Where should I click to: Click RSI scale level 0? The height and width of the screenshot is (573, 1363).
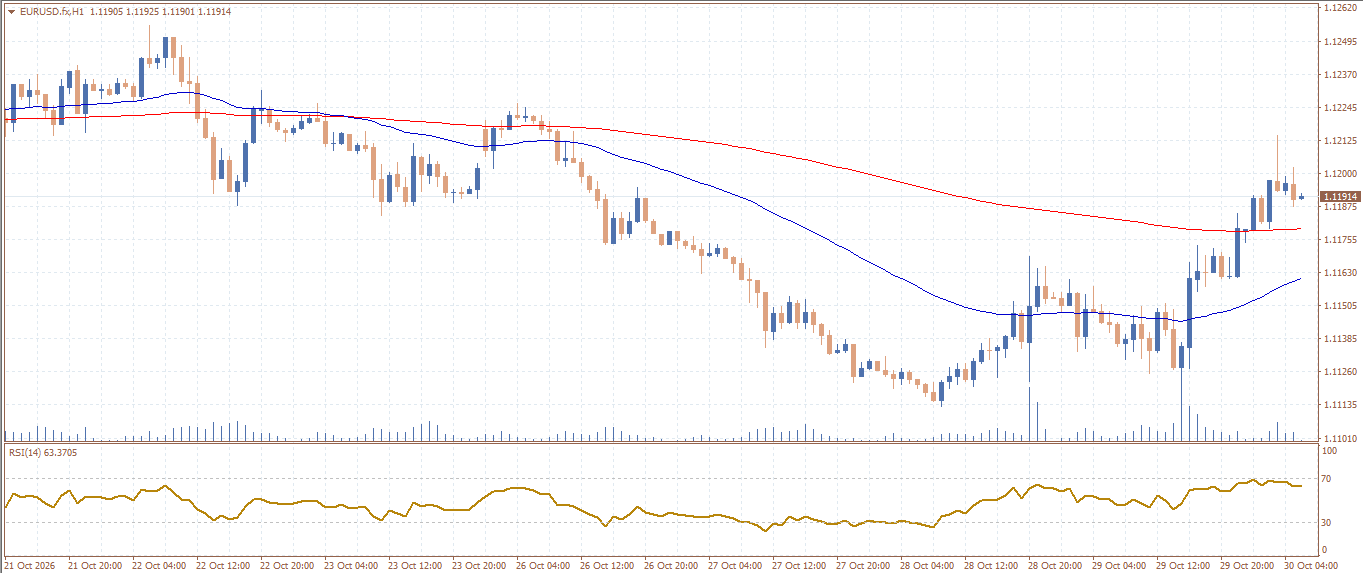[x=1325, y=550]
